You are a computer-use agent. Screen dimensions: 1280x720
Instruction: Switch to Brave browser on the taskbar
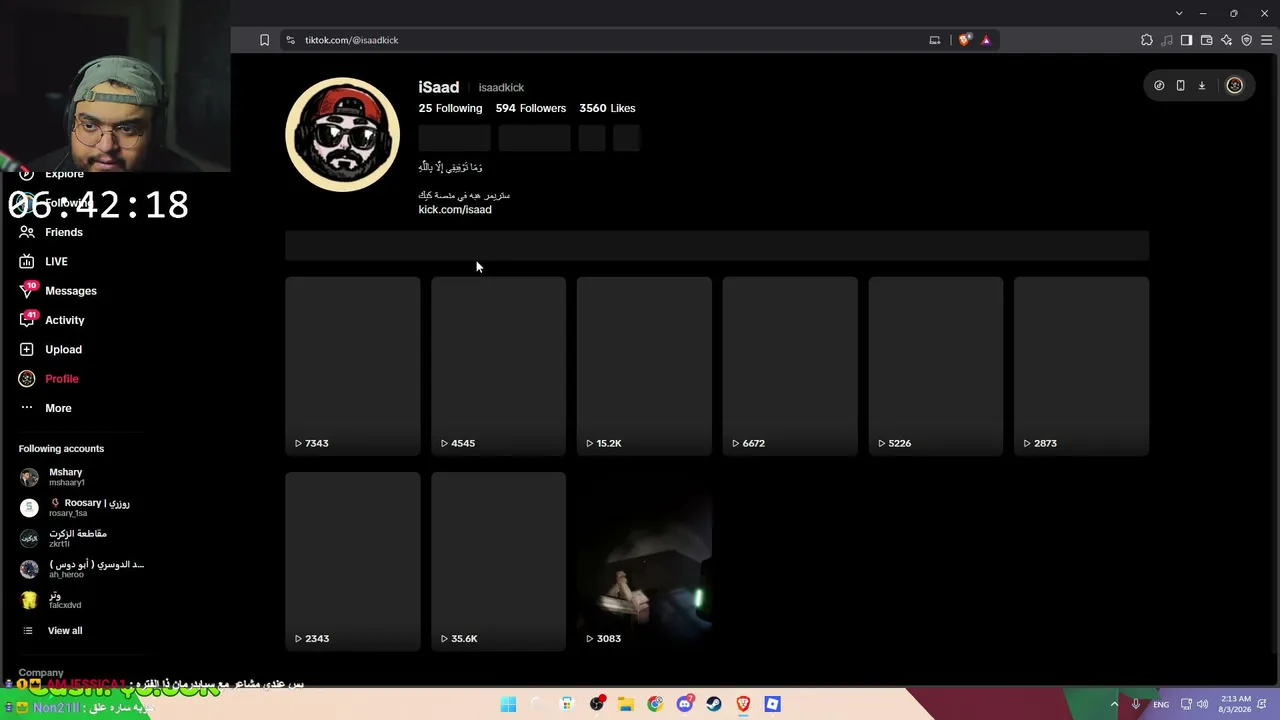tap(743, 704)
